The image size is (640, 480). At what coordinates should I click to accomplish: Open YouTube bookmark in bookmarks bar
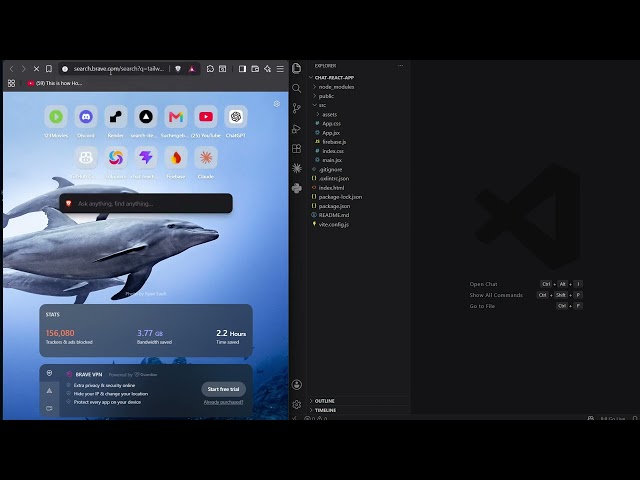click(x=55, y=83)
